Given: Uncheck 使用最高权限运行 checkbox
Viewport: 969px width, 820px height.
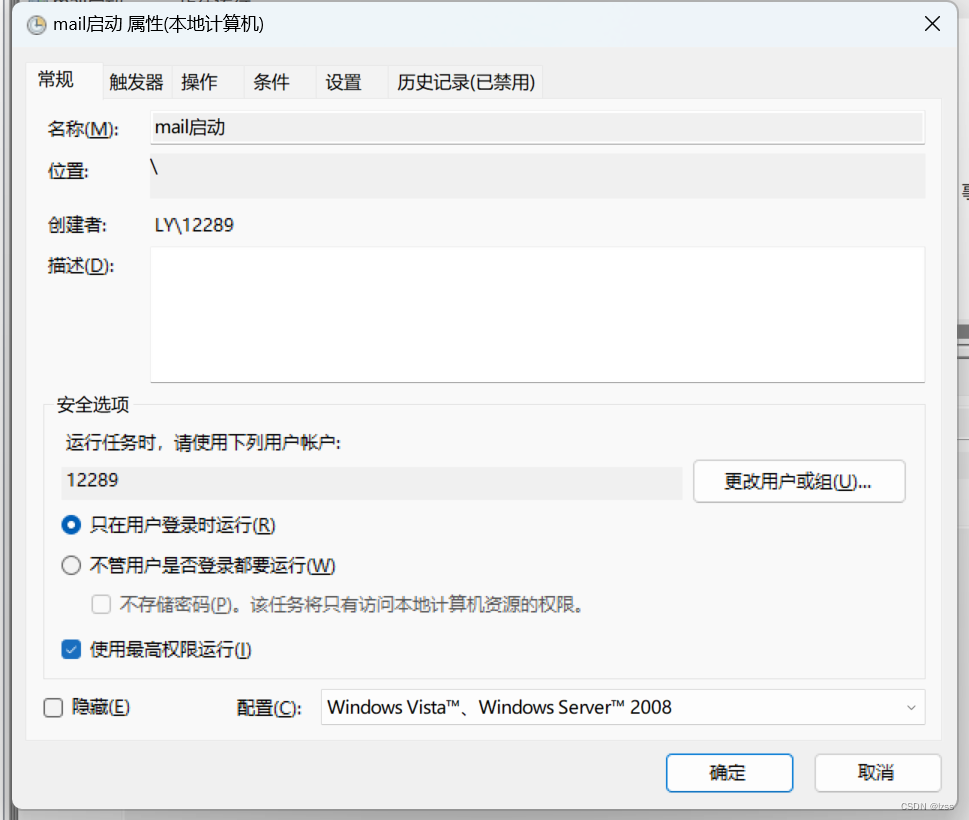Looking at the screenshot, I should click(71, 649).
